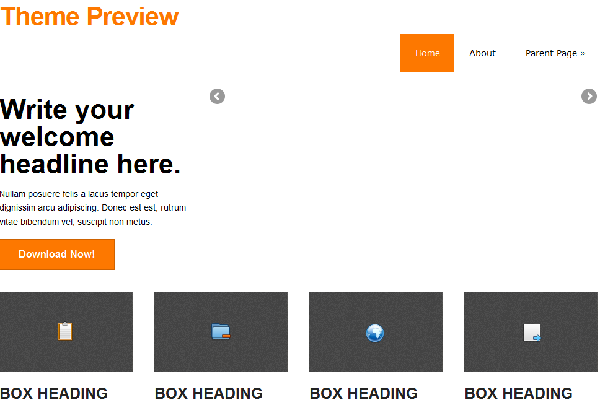Click the document icon in fourth box

pos(532,333)
